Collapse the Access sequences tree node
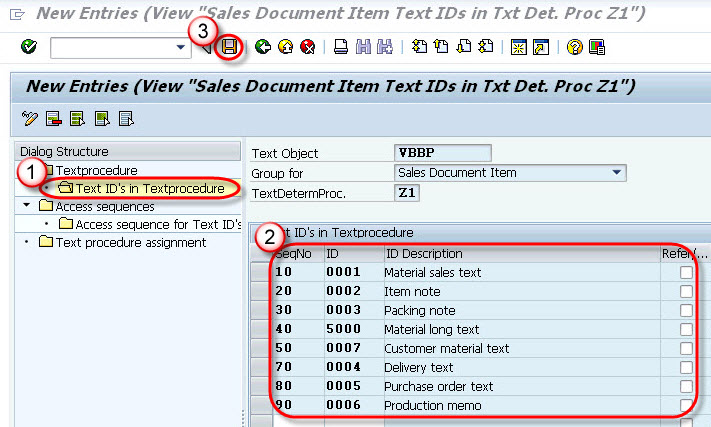711x427 pixels. coord(27,206)
